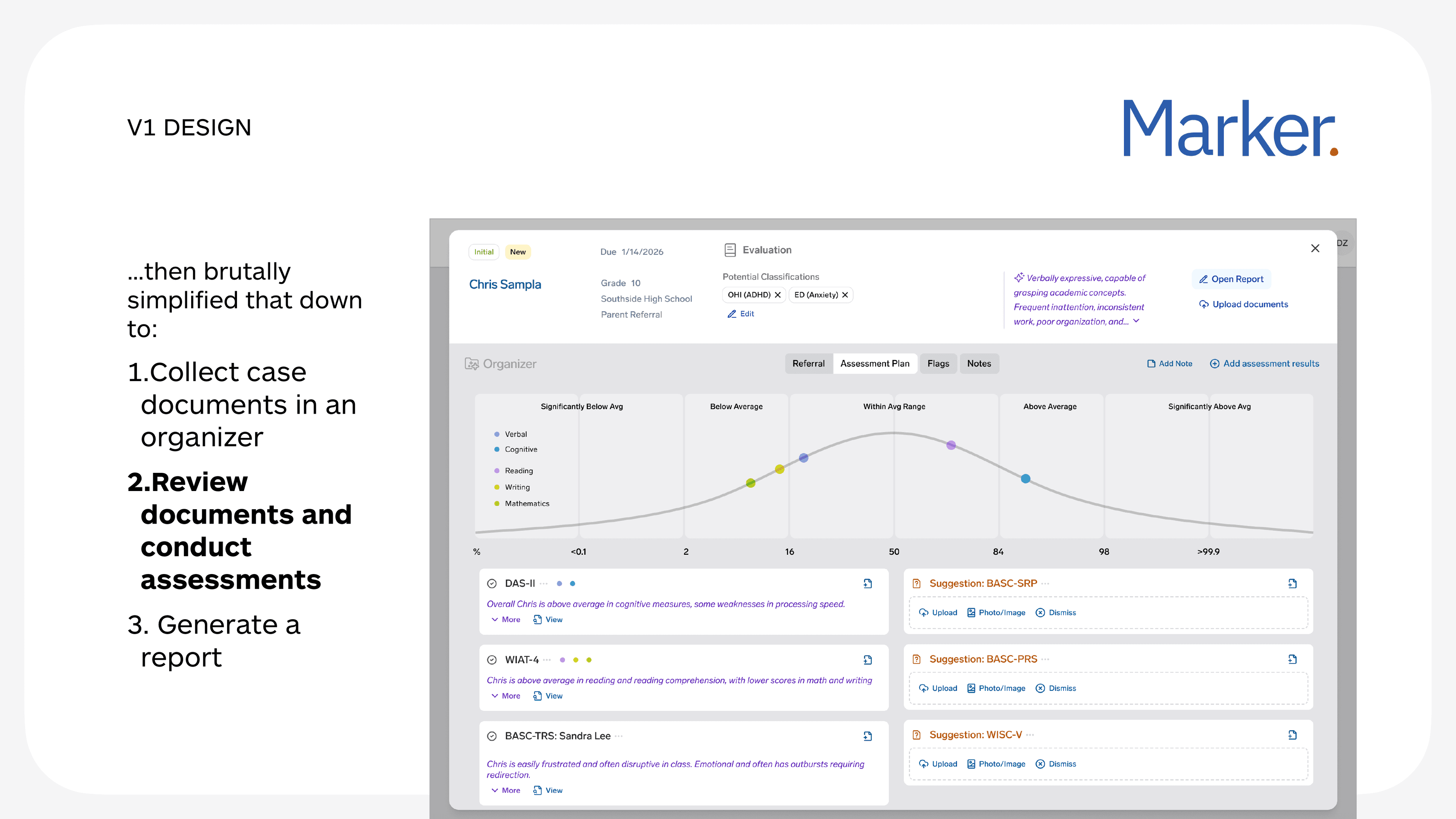This screenshot has width=1456, height=819.
Task: Toggle the check circle on BASC-TRS: Sandra Lee
Action: [492, 736]
